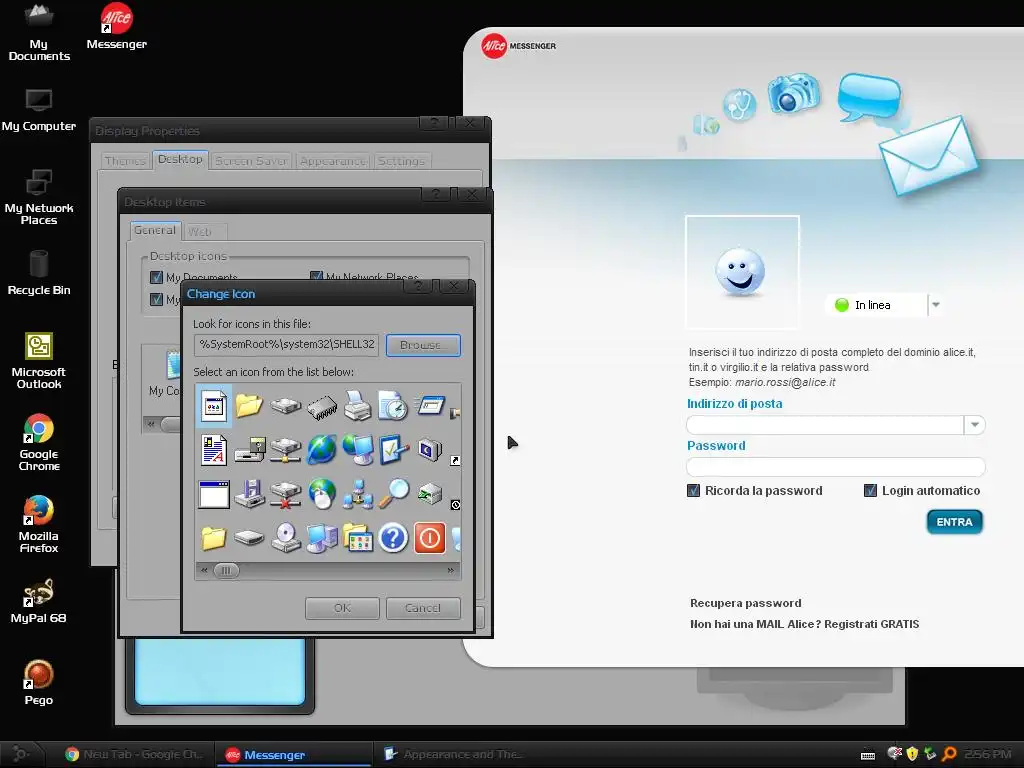Confirm Change Icon with OK
This screenshot has height=768, width=1024.
342,608
